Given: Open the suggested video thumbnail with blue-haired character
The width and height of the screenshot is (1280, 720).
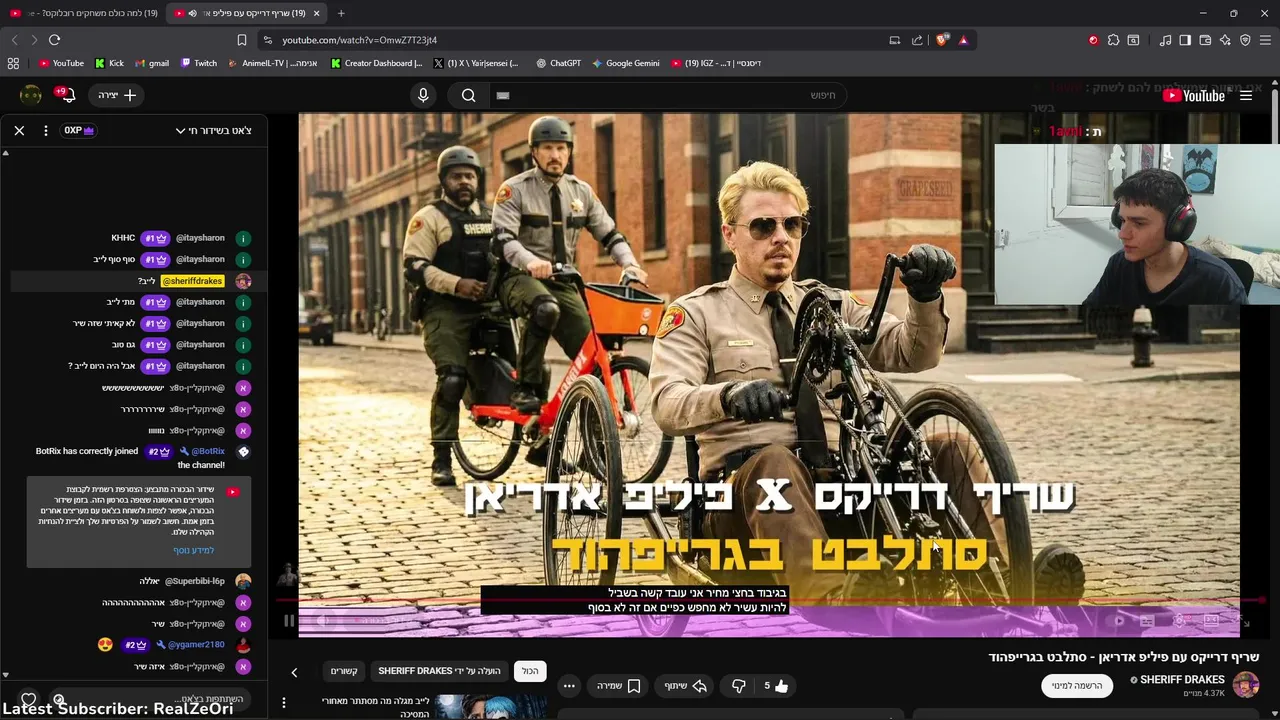Looking at the screenshot, I should [490, 707].
